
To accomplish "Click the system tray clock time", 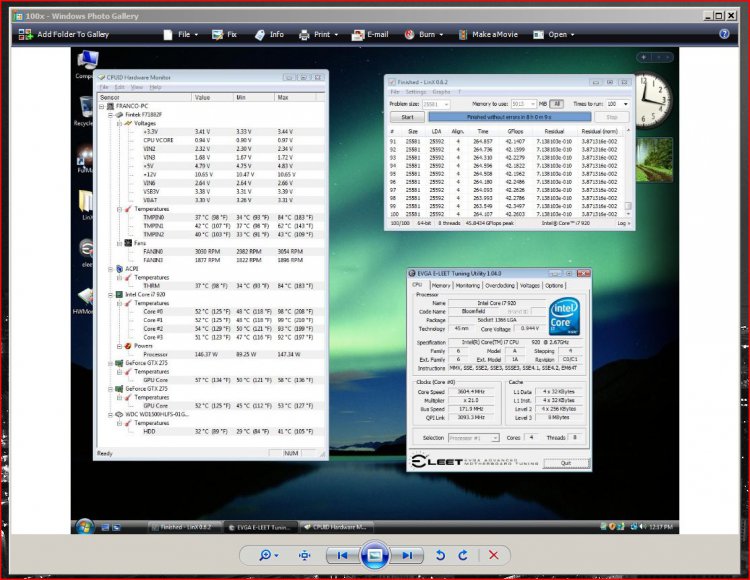I will [660, 527].
